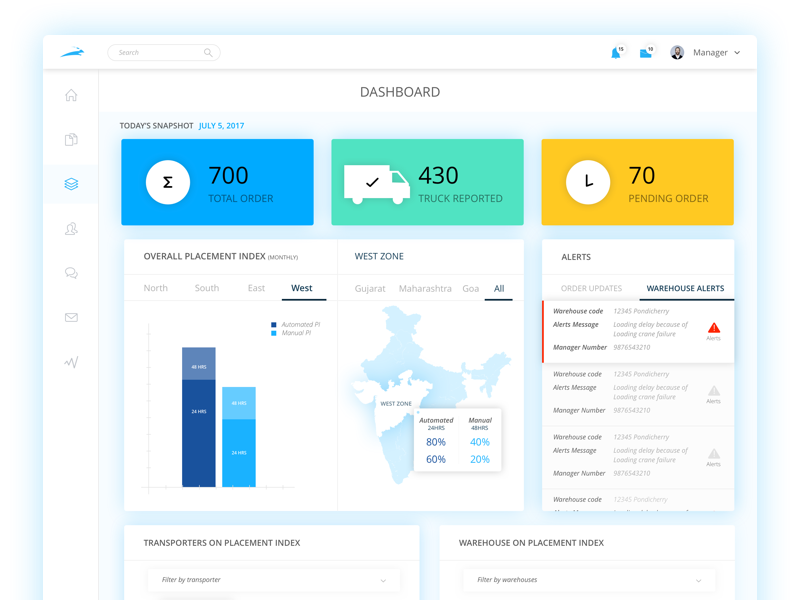This screenshot has width=800, height=600.
Task: Expand the Filter by transporter dropdown
Action: 275,580
